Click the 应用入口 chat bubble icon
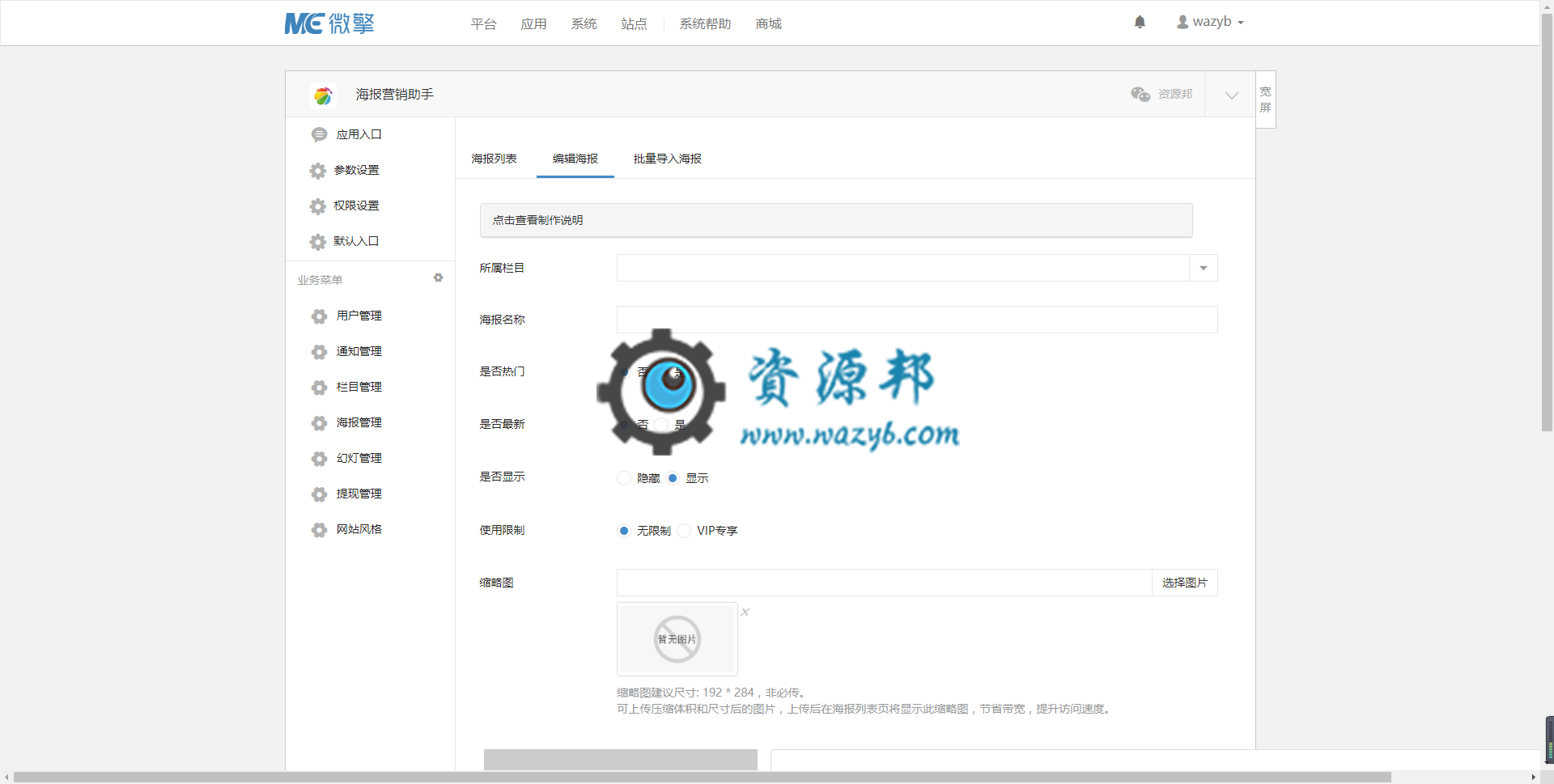The width and height of the screenshot is (1554, 784). 319,135
